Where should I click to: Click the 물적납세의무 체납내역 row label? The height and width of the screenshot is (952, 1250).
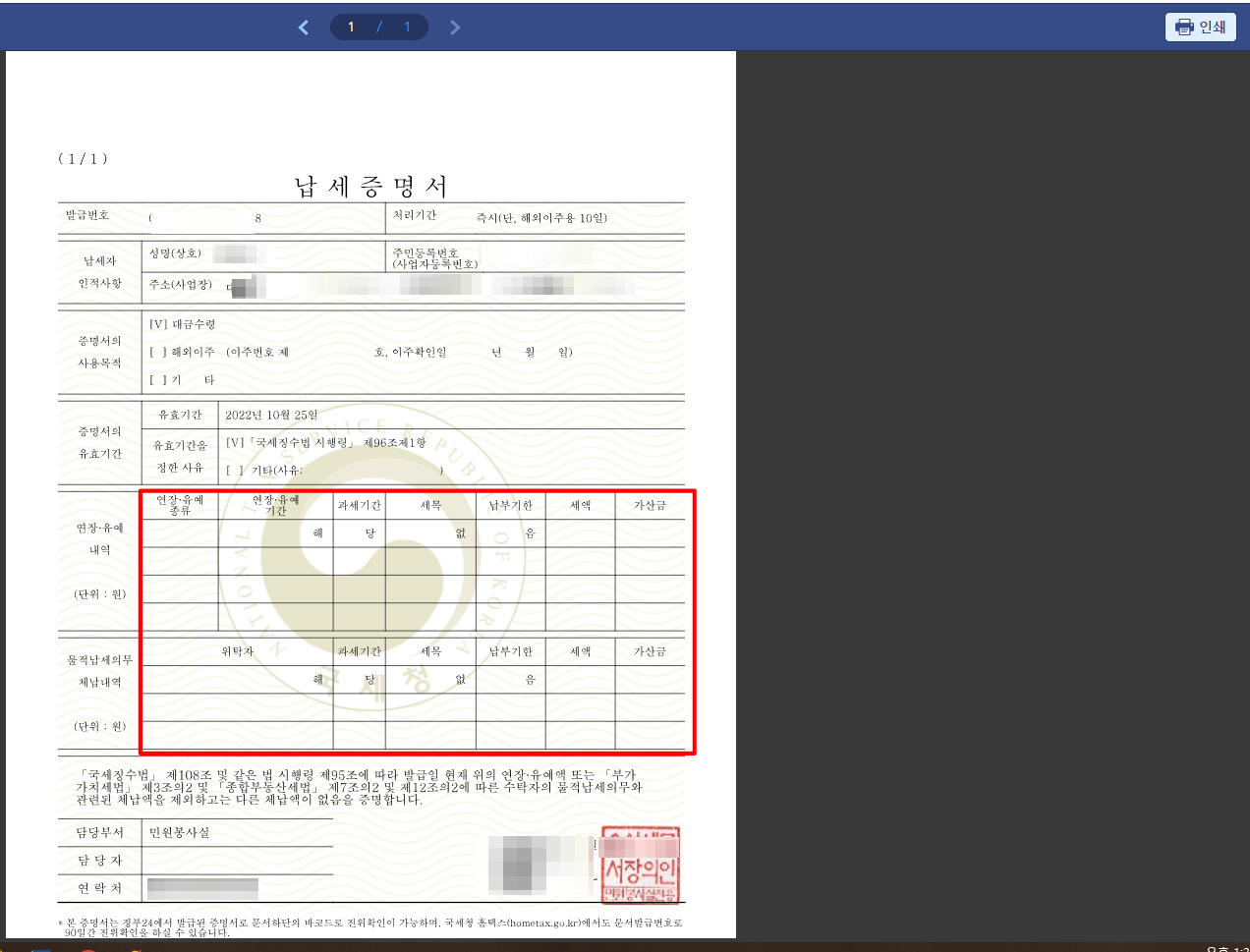click(99, 671)
